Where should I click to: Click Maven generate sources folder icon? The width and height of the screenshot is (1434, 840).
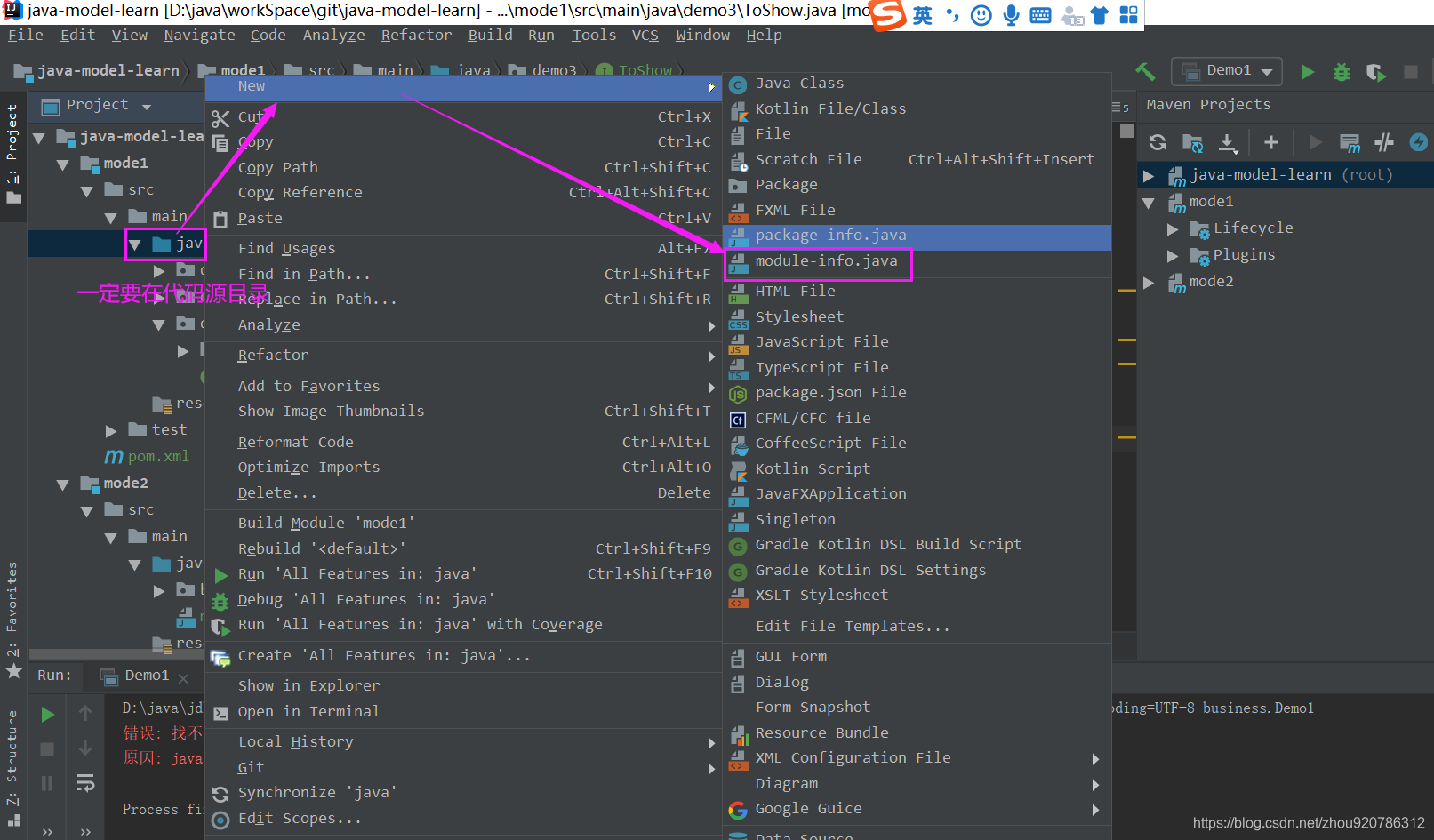pyautogui.click(x=1192, y=142)
